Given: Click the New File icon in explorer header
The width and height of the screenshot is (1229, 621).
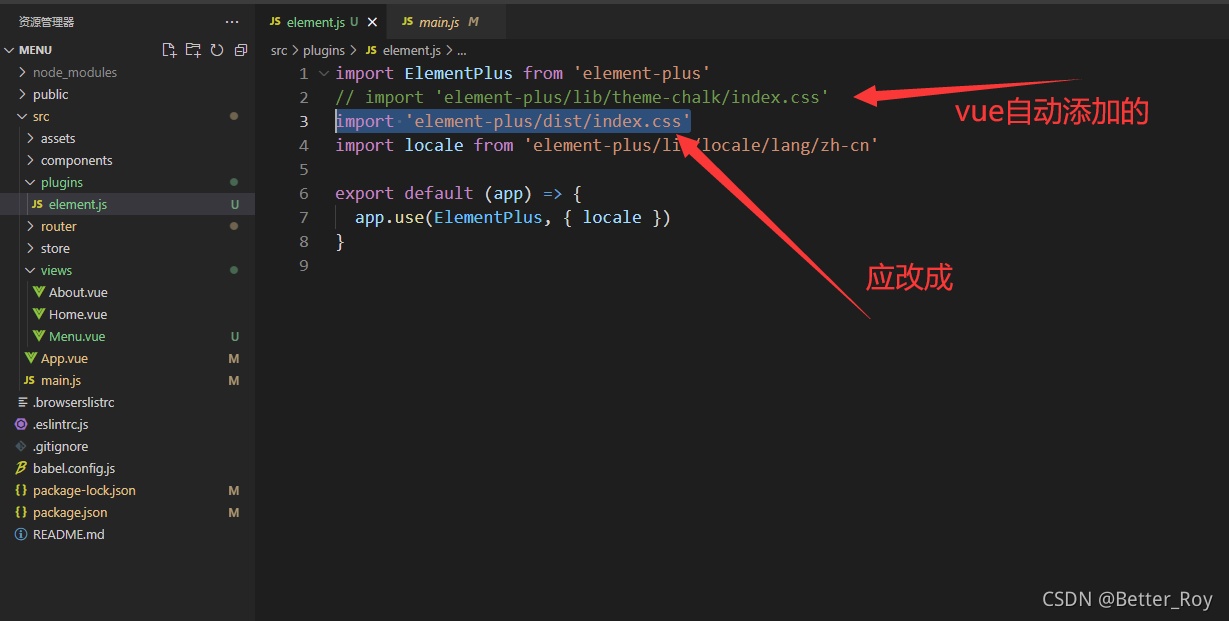Looking at the screenshot, I should 169,50.
